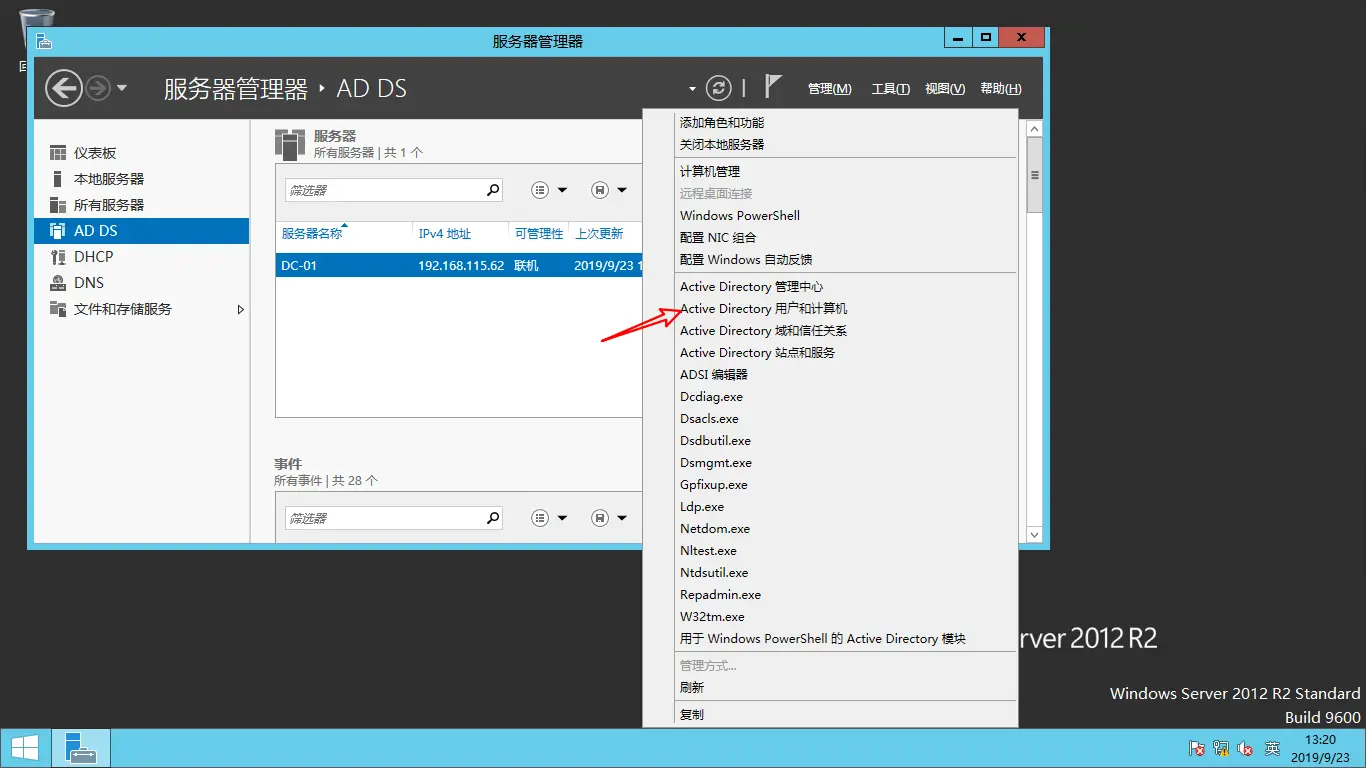Click the back navigation arrow
Image resolution: width=1366 pixels, height=768 pixels.
64,89
